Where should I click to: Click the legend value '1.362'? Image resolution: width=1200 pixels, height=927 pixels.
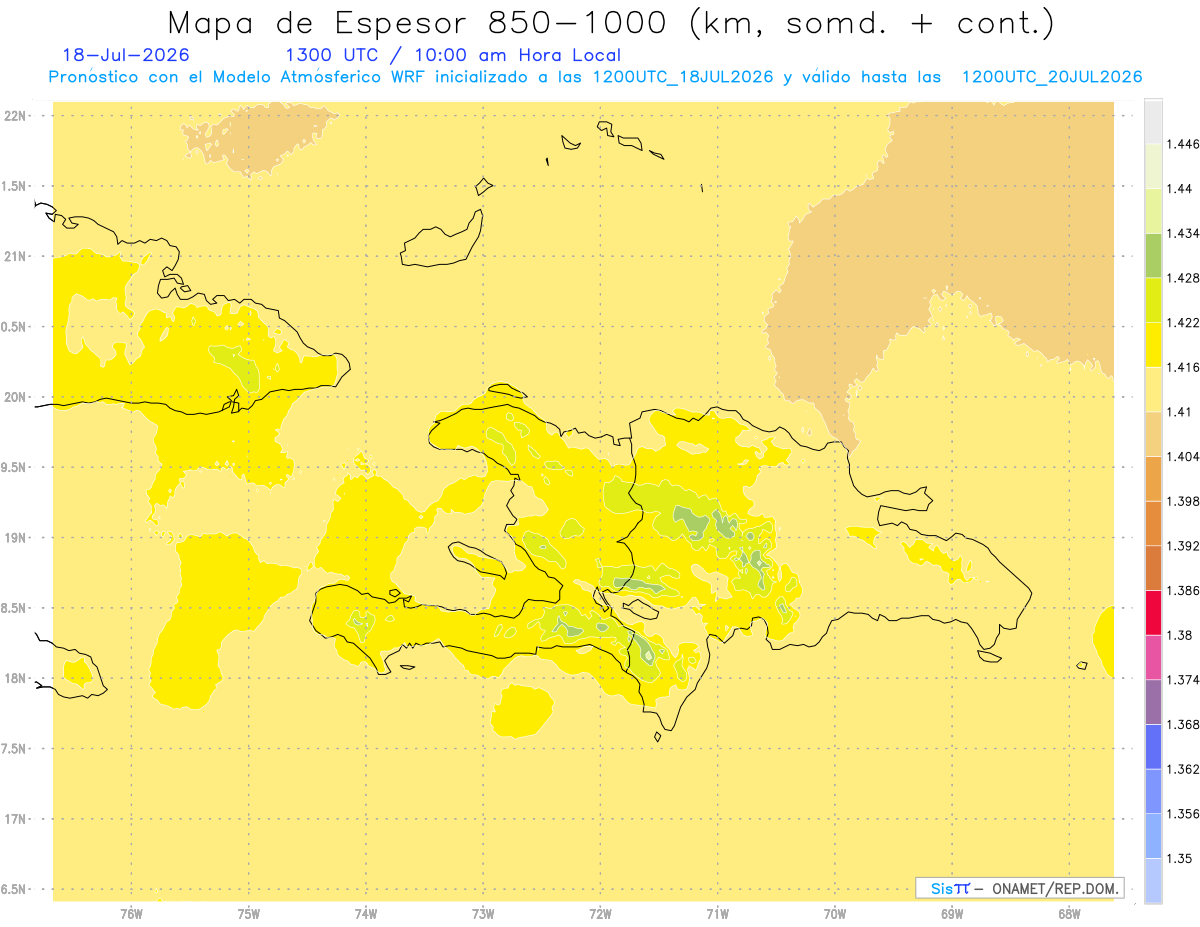point(1183,769)
